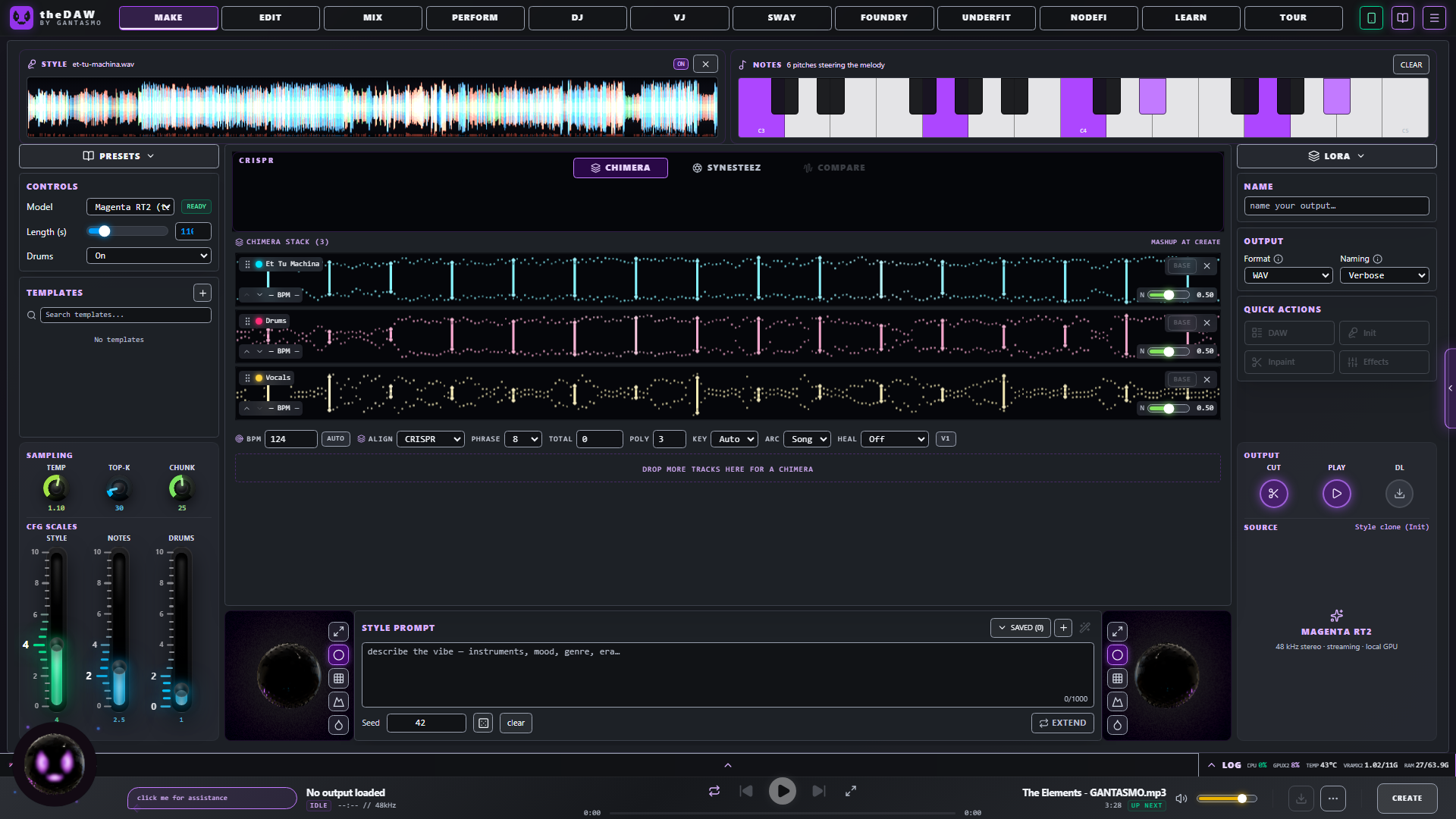Remove the Et Tu Machina track
This screenshot has width=1456, height=819.
click(1207, 266)
